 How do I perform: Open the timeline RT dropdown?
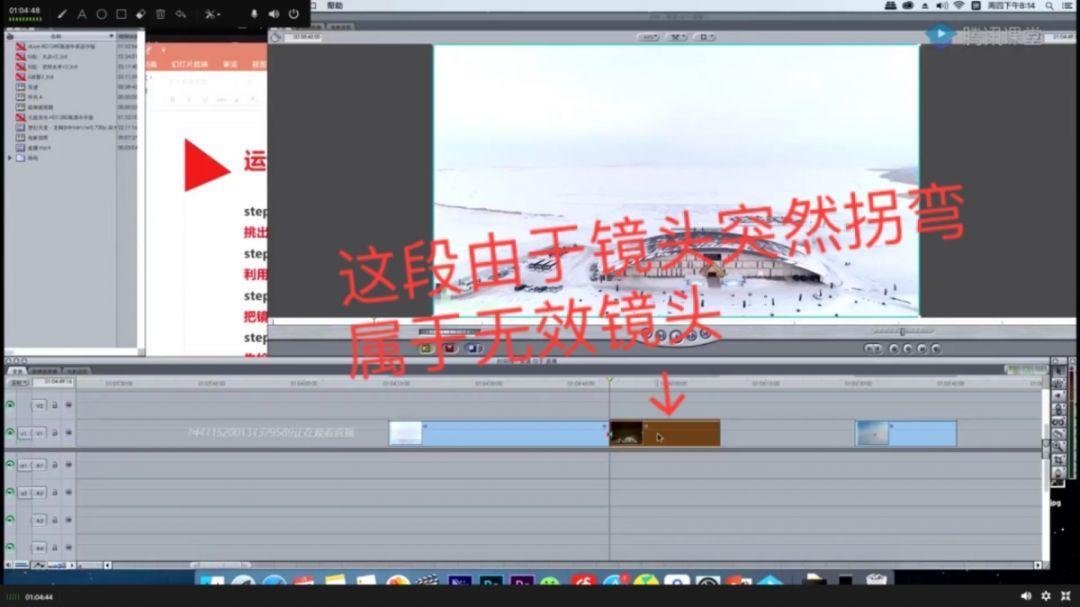pos(18,382)
